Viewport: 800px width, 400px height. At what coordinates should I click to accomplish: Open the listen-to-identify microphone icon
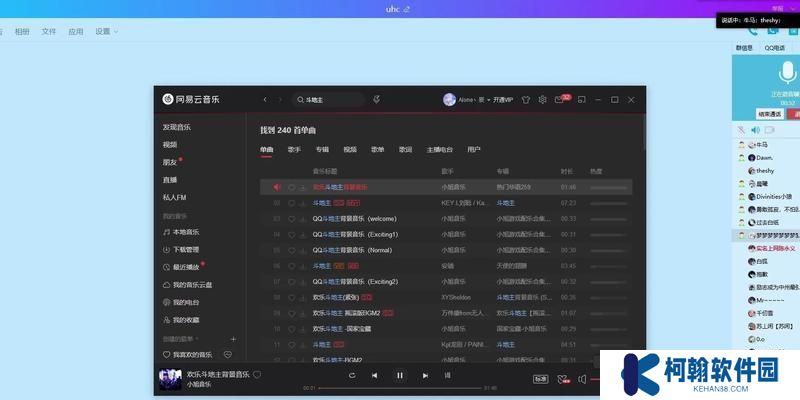tap(377, 99)
